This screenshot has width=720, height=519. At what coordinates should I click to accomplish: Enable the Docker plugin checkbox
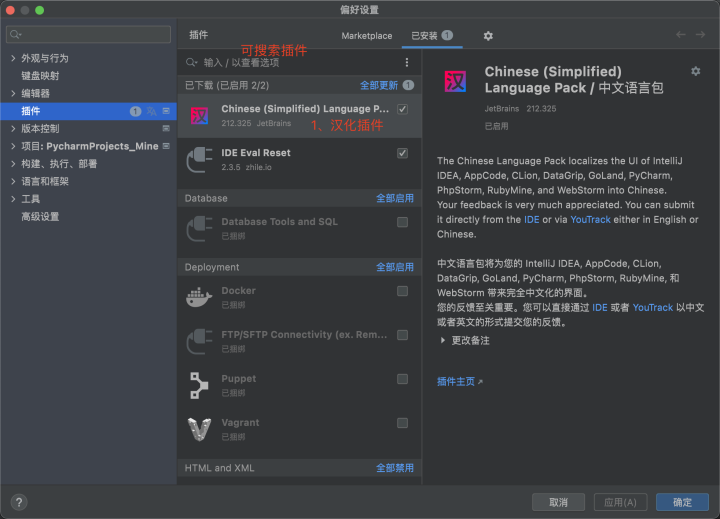[402, 291]
